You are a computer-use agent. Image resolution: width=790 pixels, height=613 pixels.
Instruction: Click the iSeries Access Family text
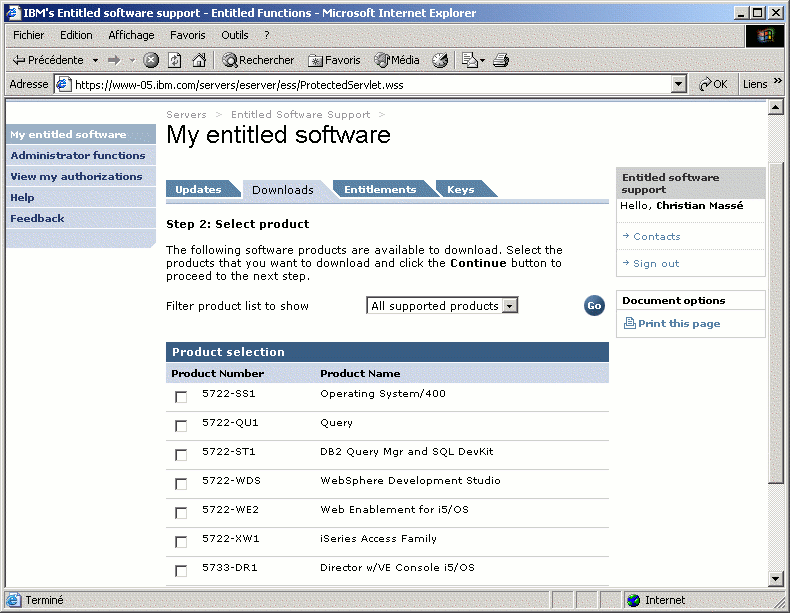click(378, 538)
